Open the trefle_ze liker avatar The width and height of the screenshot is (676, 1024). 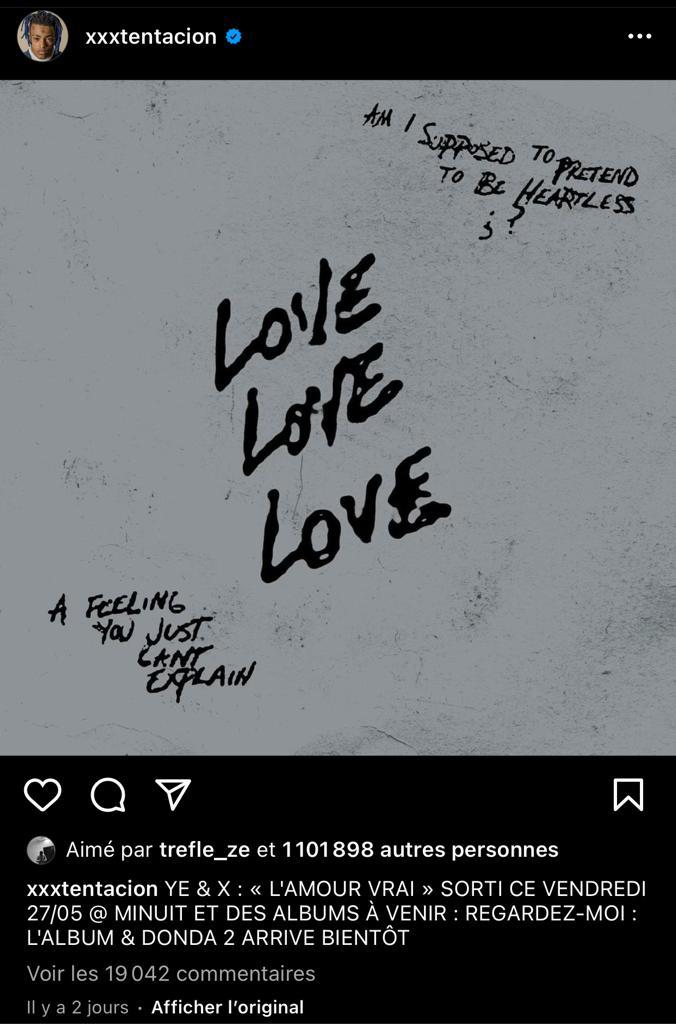coord(41,850)
